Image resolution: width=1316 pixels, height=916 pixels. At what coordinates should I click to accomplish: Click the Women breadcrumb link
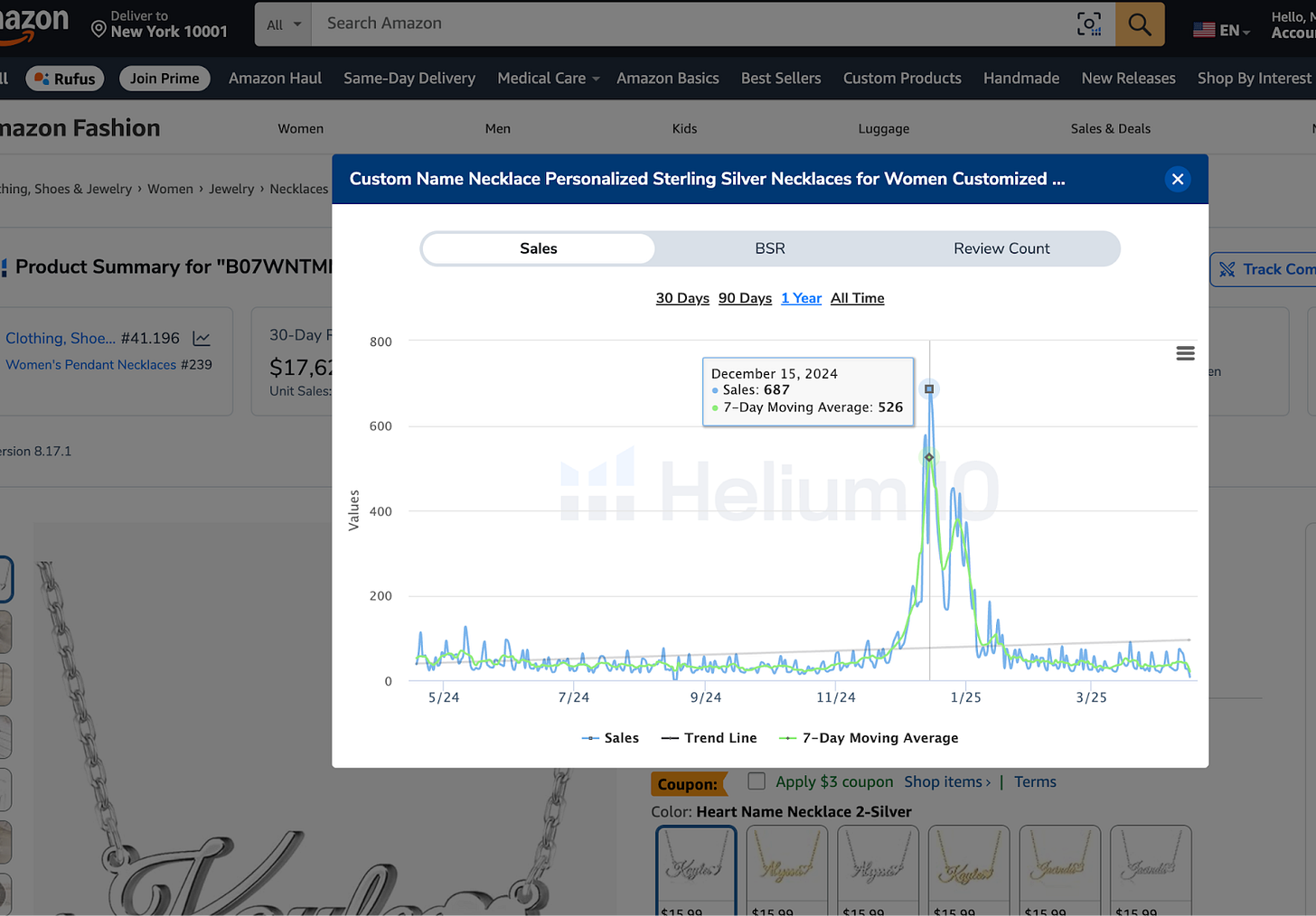(x=170, y=189)
